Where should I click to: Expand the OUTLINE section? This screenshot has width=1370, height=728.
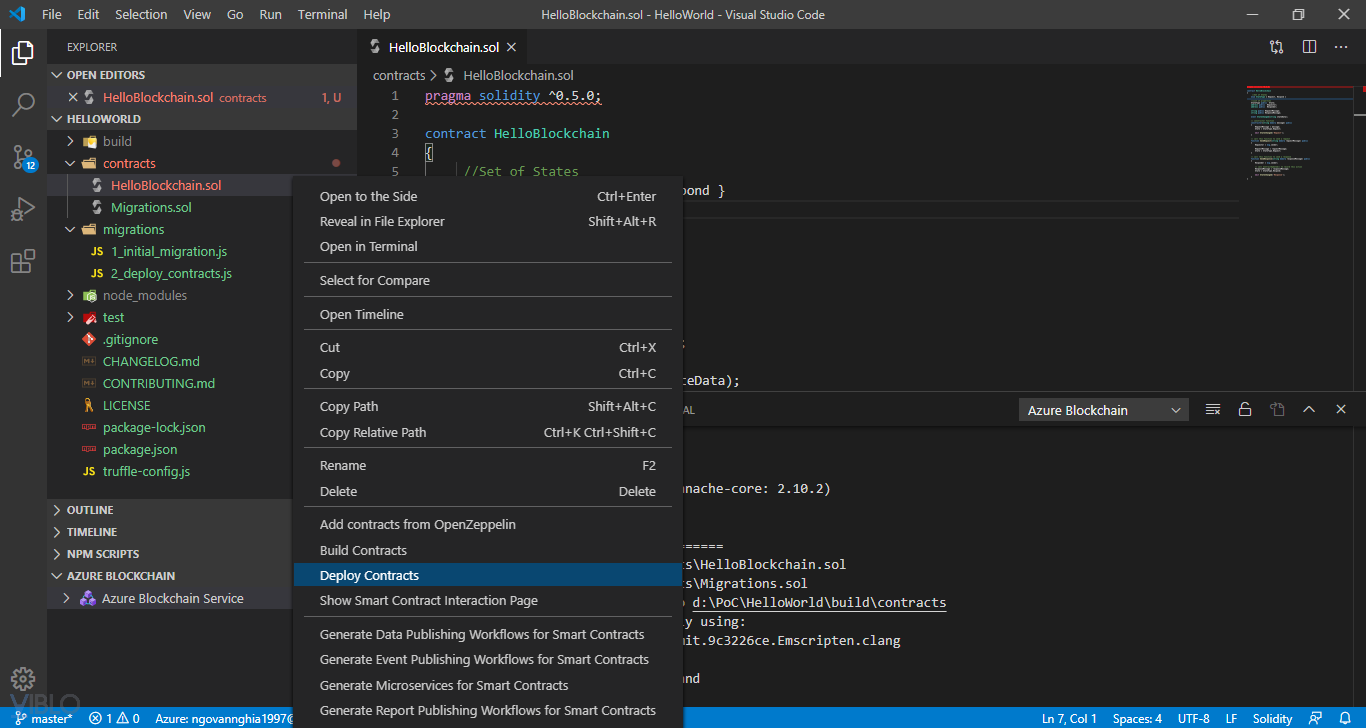pyautogui.click(x=90, y=510)
